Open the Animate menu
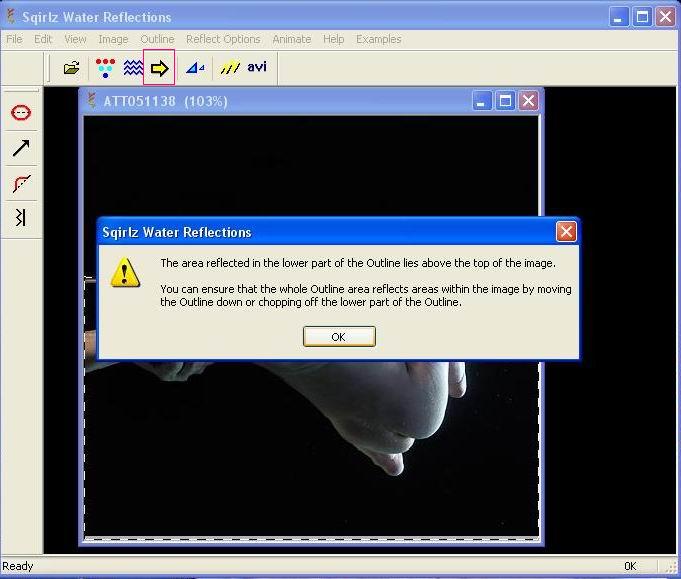This screenshot has width=681, height=579. point(291,39)
